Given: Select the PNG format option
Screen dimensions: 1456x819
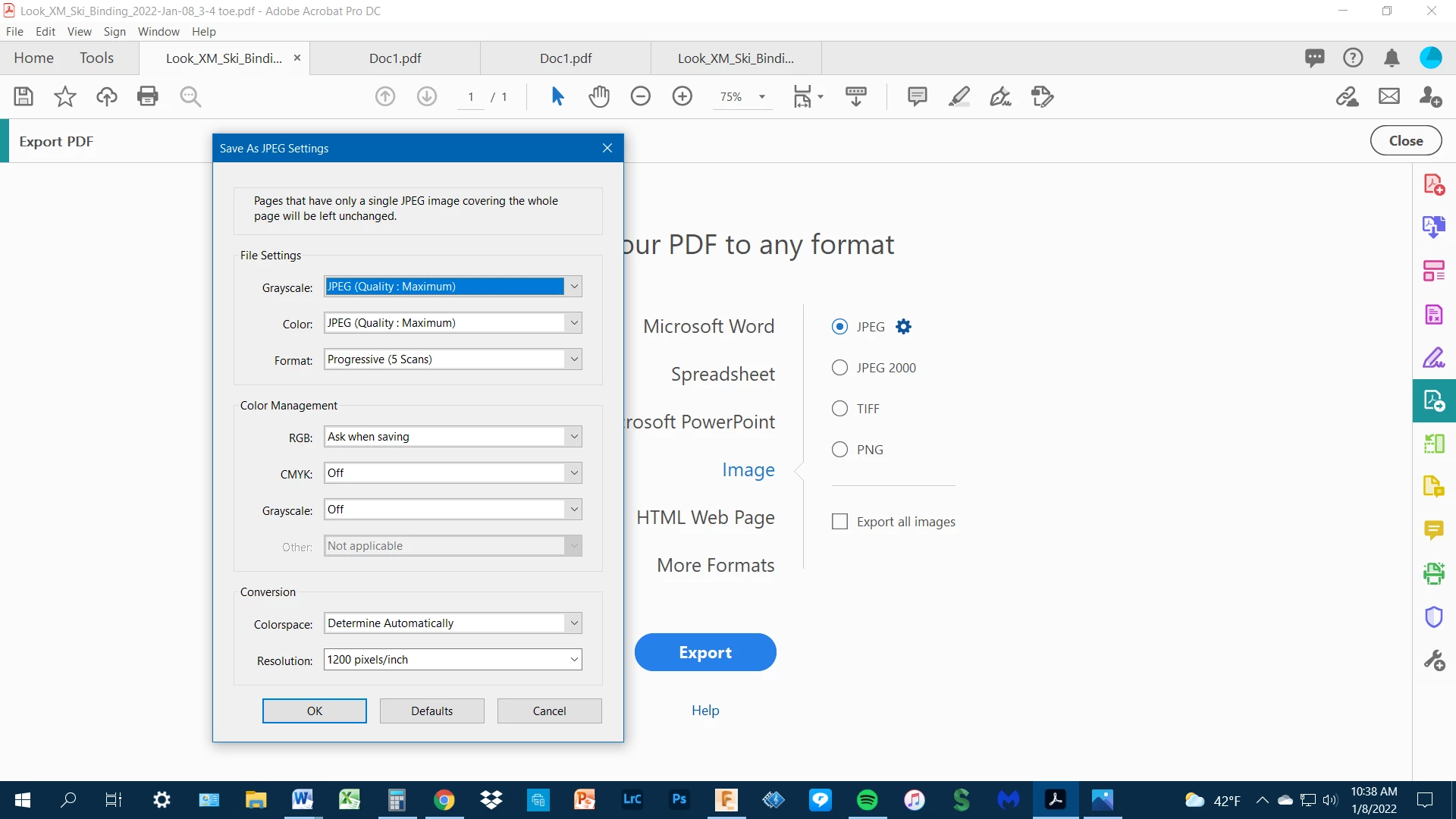Looking at the screenshot, I should pos(839,450).
